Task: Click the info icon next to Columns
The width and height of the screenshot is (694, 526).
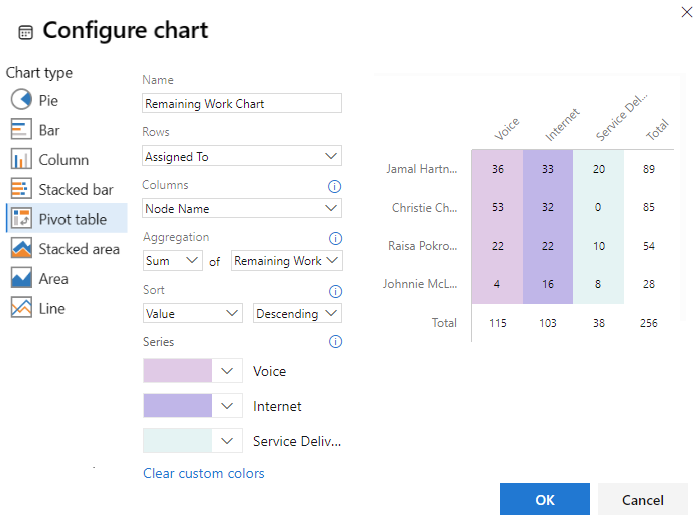Action: [335, 186]
